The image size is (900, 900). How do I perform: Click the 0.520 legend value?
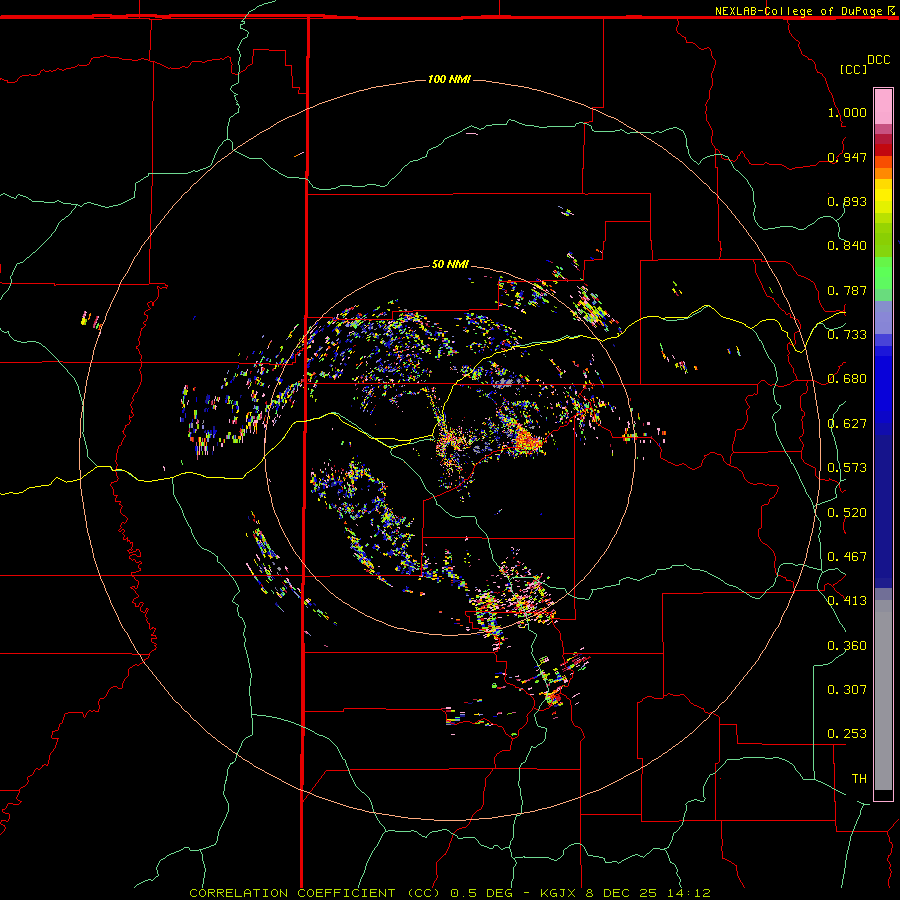pyautogui.click(x=847, y=513)
